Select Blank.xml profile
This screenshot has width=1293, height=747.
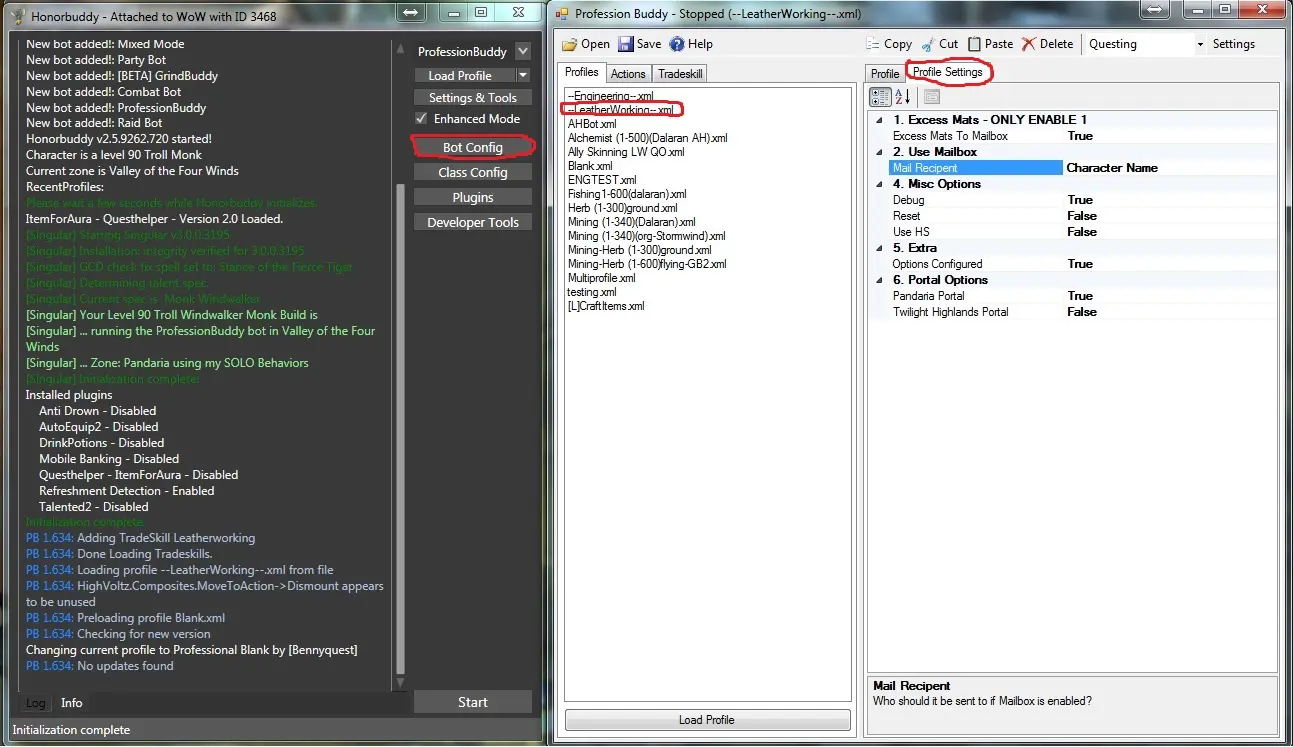590,166
